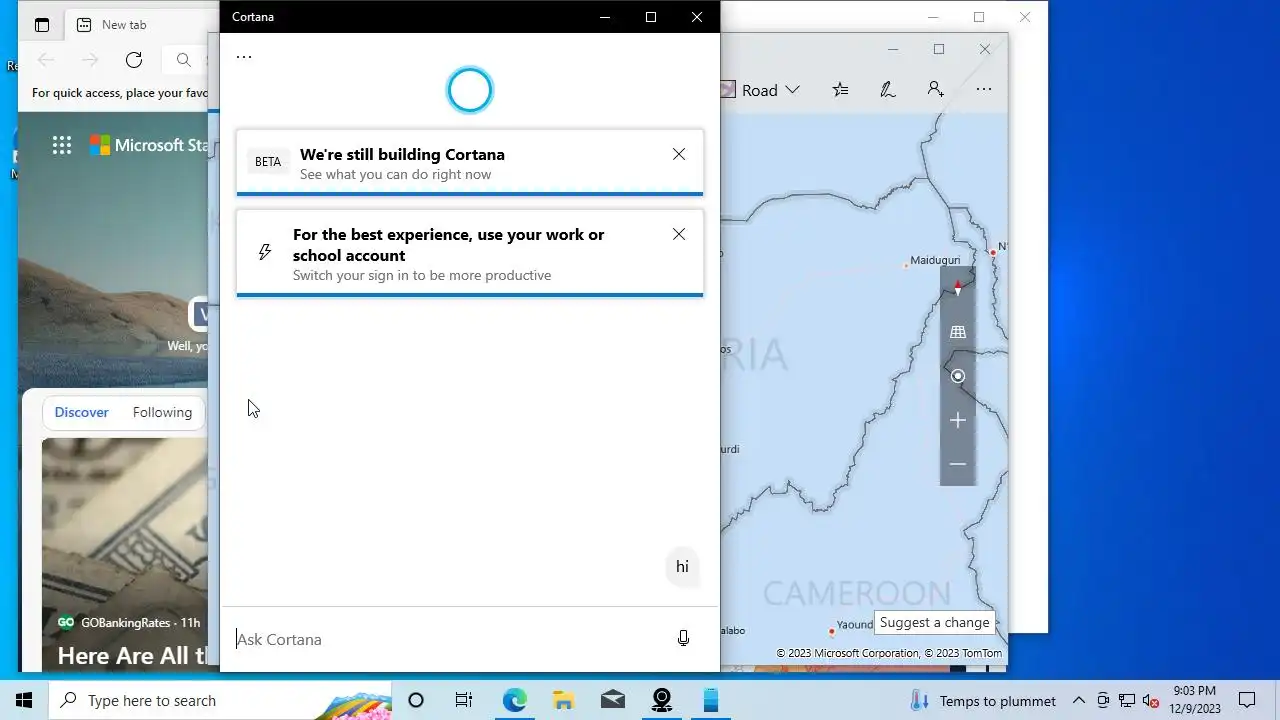Open Cortana's three-dot menu

(244, 57)
